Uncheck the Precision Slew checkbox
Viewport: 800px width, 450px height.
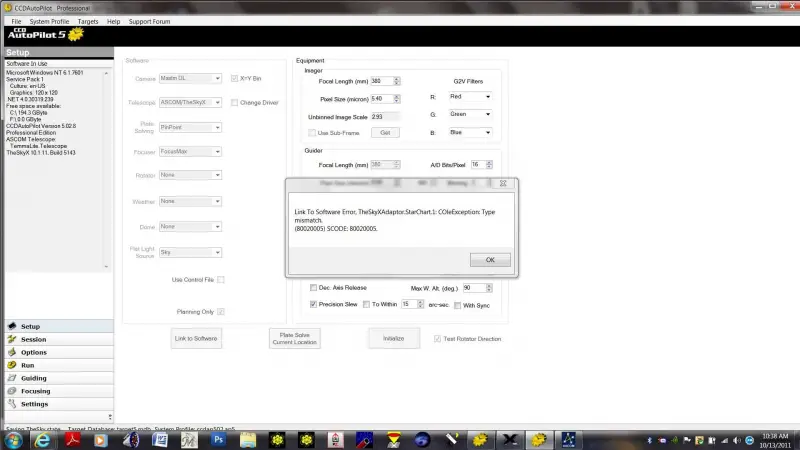pyautogui.click(x=313, y=304)
